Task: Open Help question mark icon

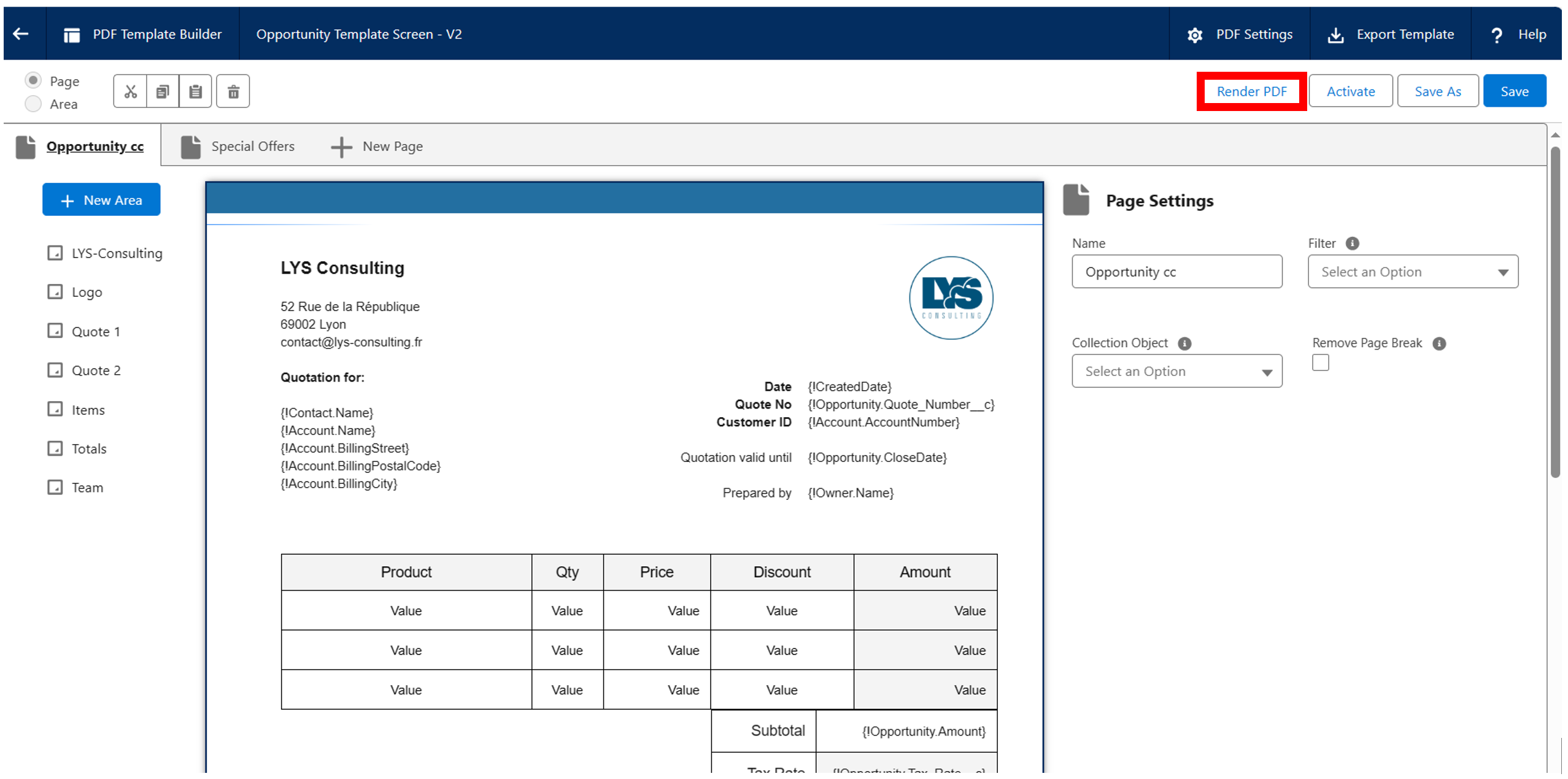Action: tap(1497, 35)
